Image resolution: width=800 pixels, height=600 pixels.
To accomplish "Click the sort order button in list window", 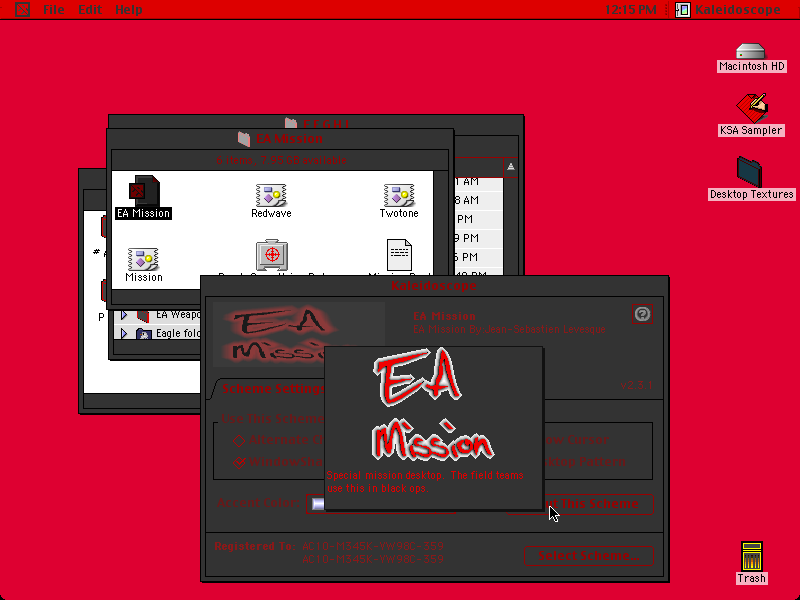I will pyautogui.click(x=510, y=167).
